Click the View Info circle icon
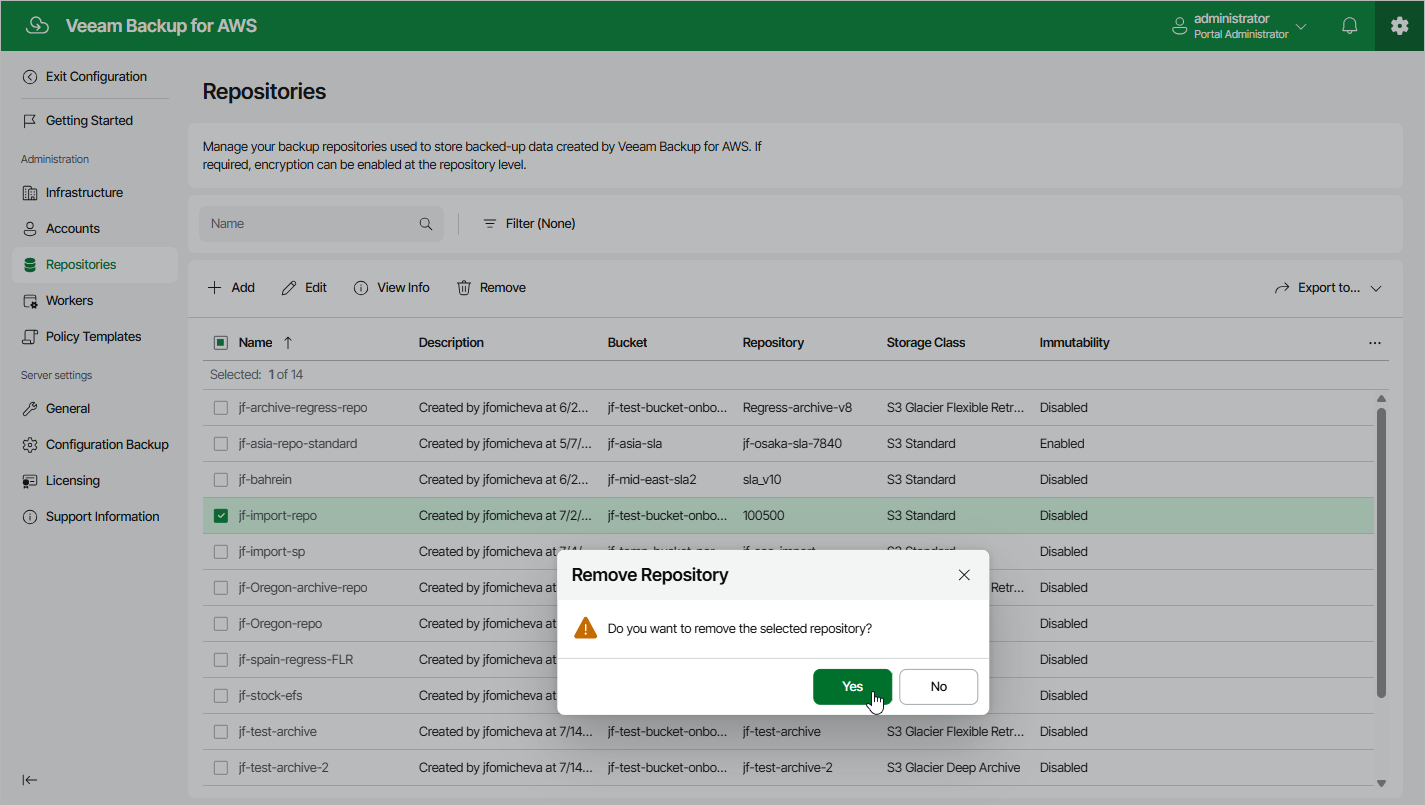Image resolution: width=1425 pixels, height=805 pixels. [361, 288]
